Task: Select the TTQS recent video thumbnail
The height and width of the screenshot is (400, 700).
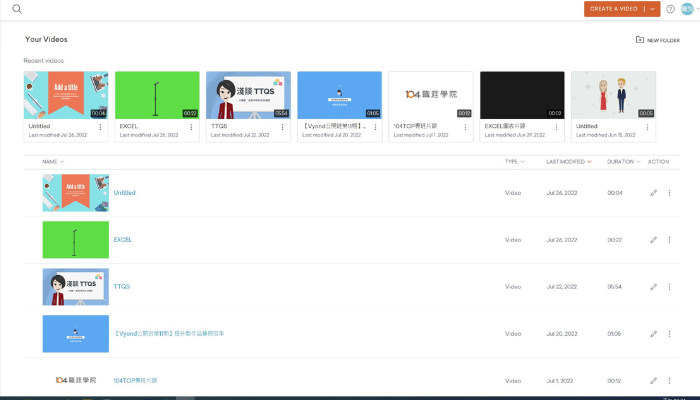Action: (x=248, y=95)
